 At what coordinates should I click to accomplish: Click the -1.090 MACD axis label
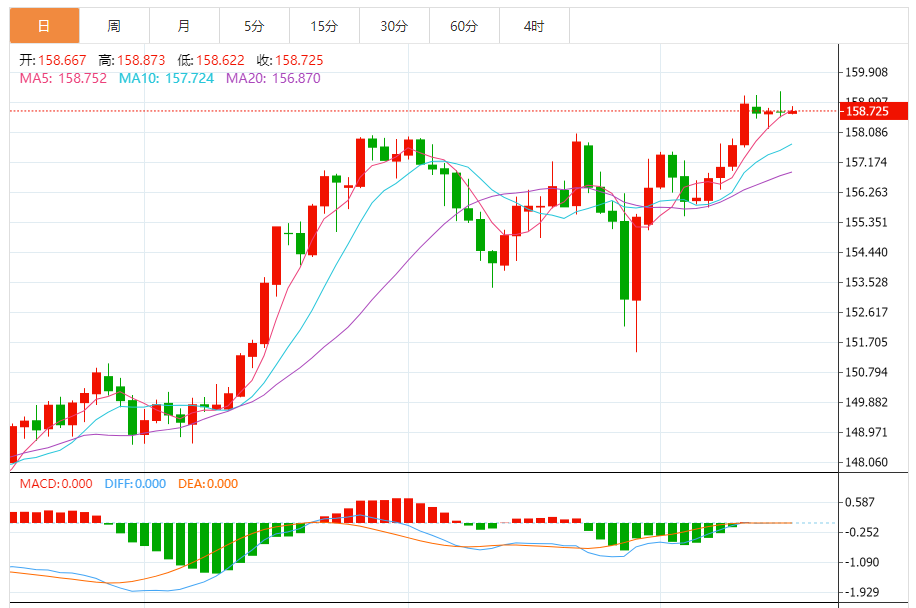(860, 562)
